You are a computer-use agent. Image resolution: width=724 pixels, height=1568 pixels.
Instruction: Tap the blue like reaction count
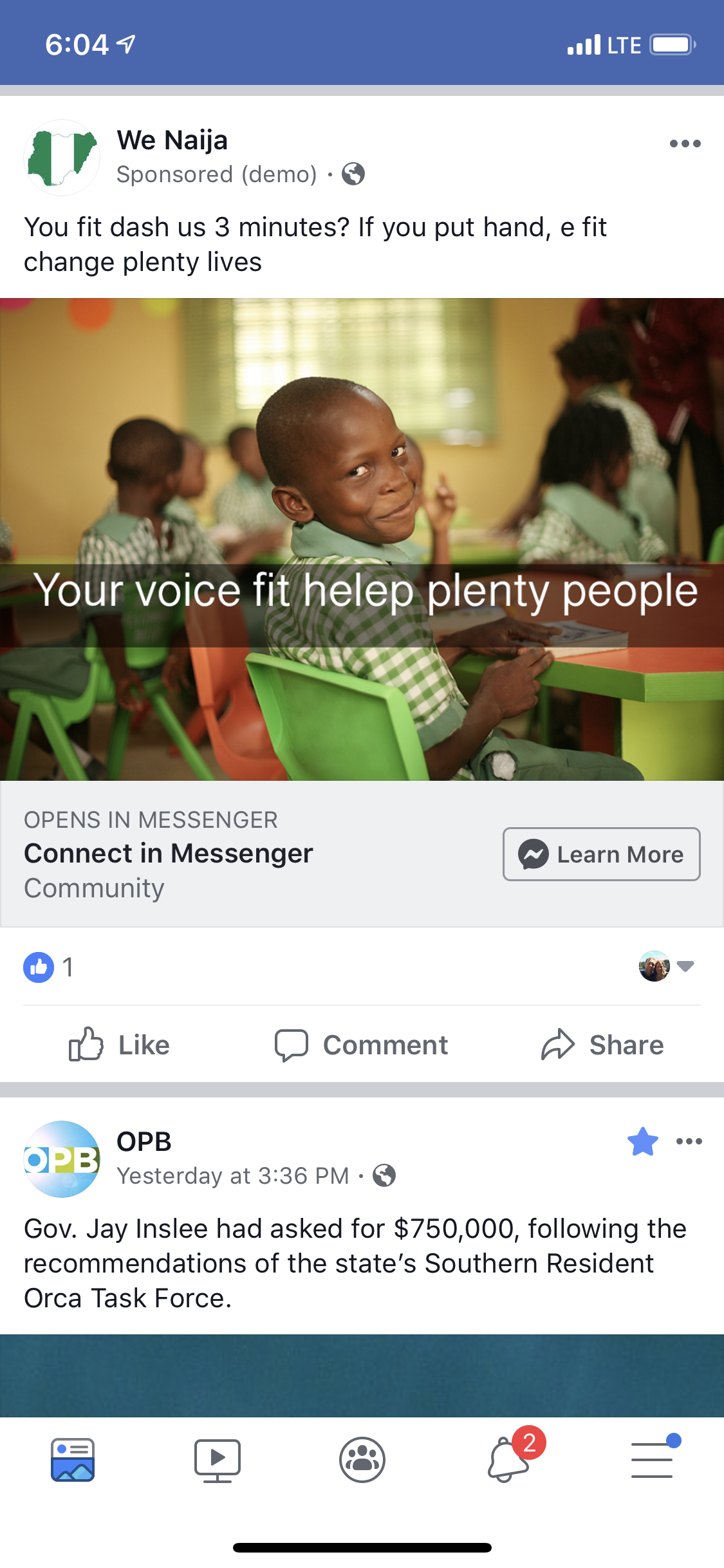(49, 967)
